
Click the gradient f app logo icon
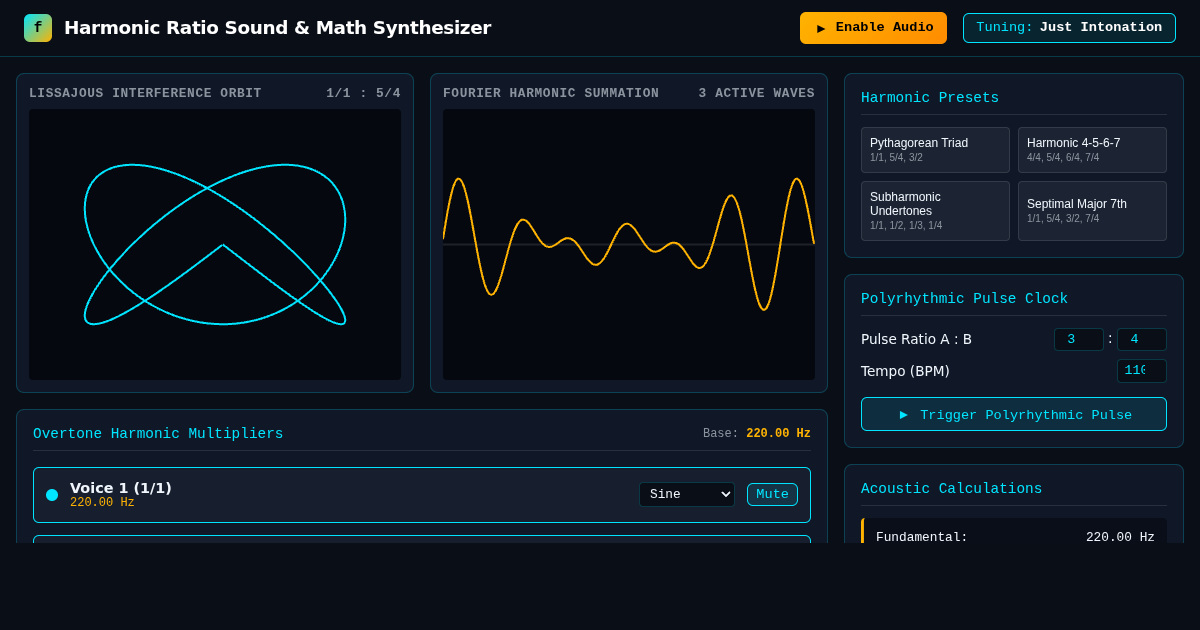pyautogui.click(x=38, y=28)
